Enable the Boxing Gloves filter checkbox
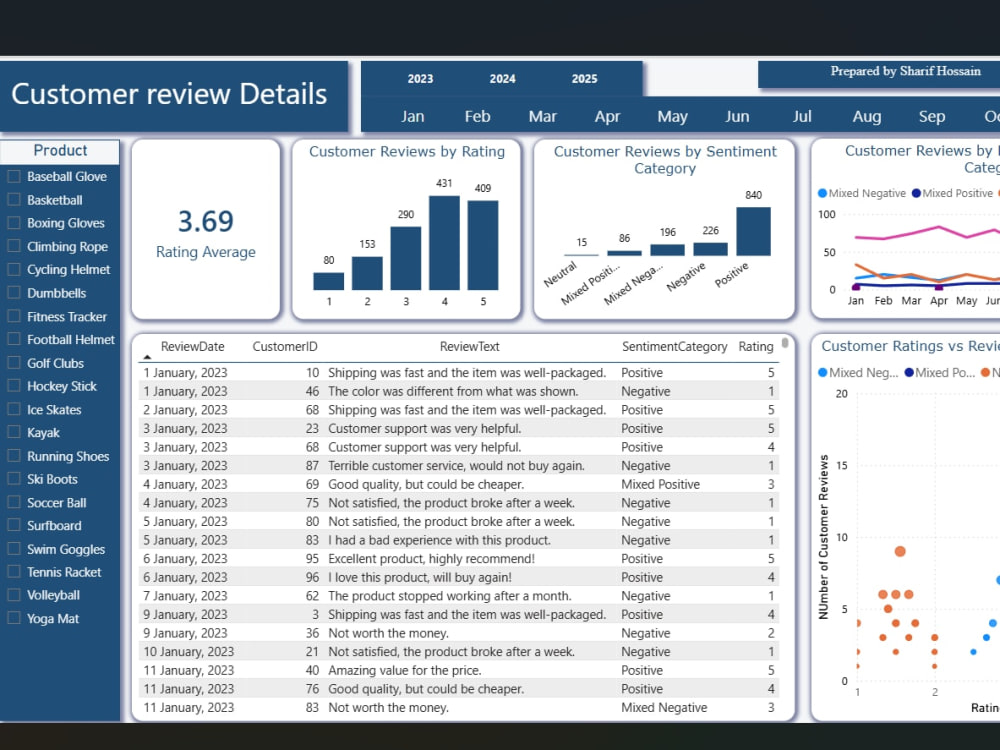 point(13,223)
